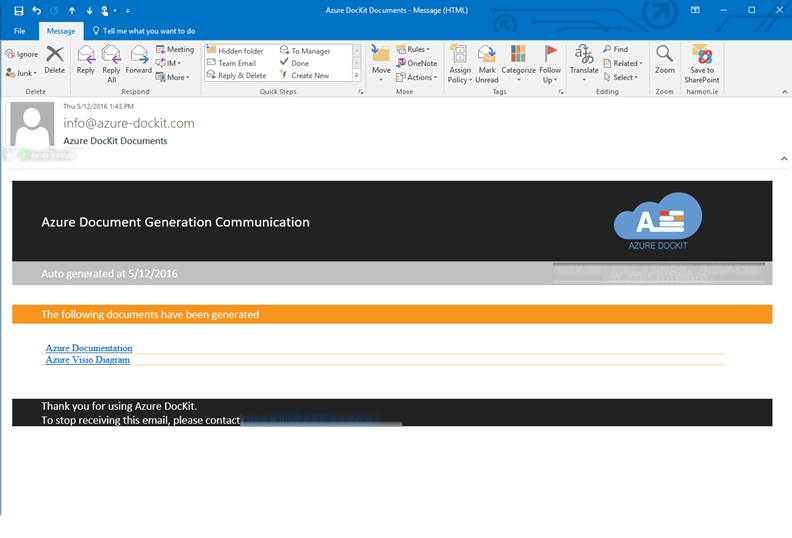Translate the message
Screen dimensions: 792x538
pos(584,63)
